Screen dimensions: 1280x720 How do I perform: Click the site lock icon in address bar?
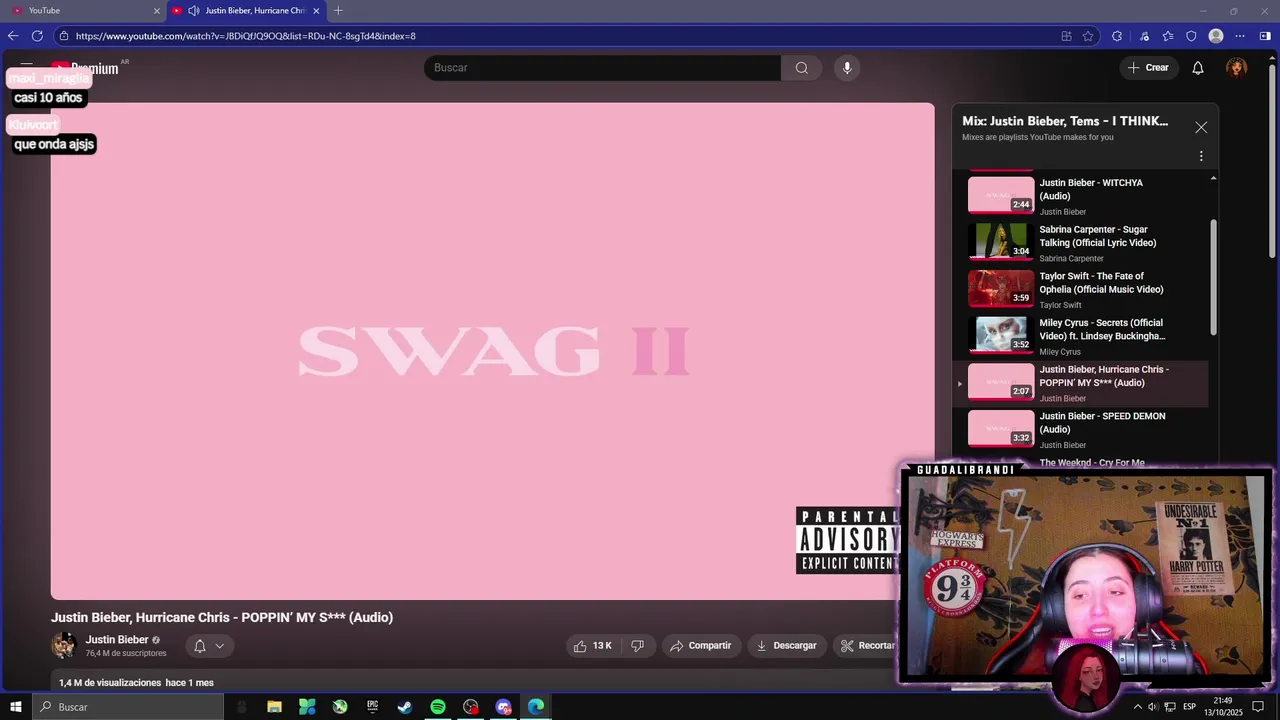[x=64, y=36]
